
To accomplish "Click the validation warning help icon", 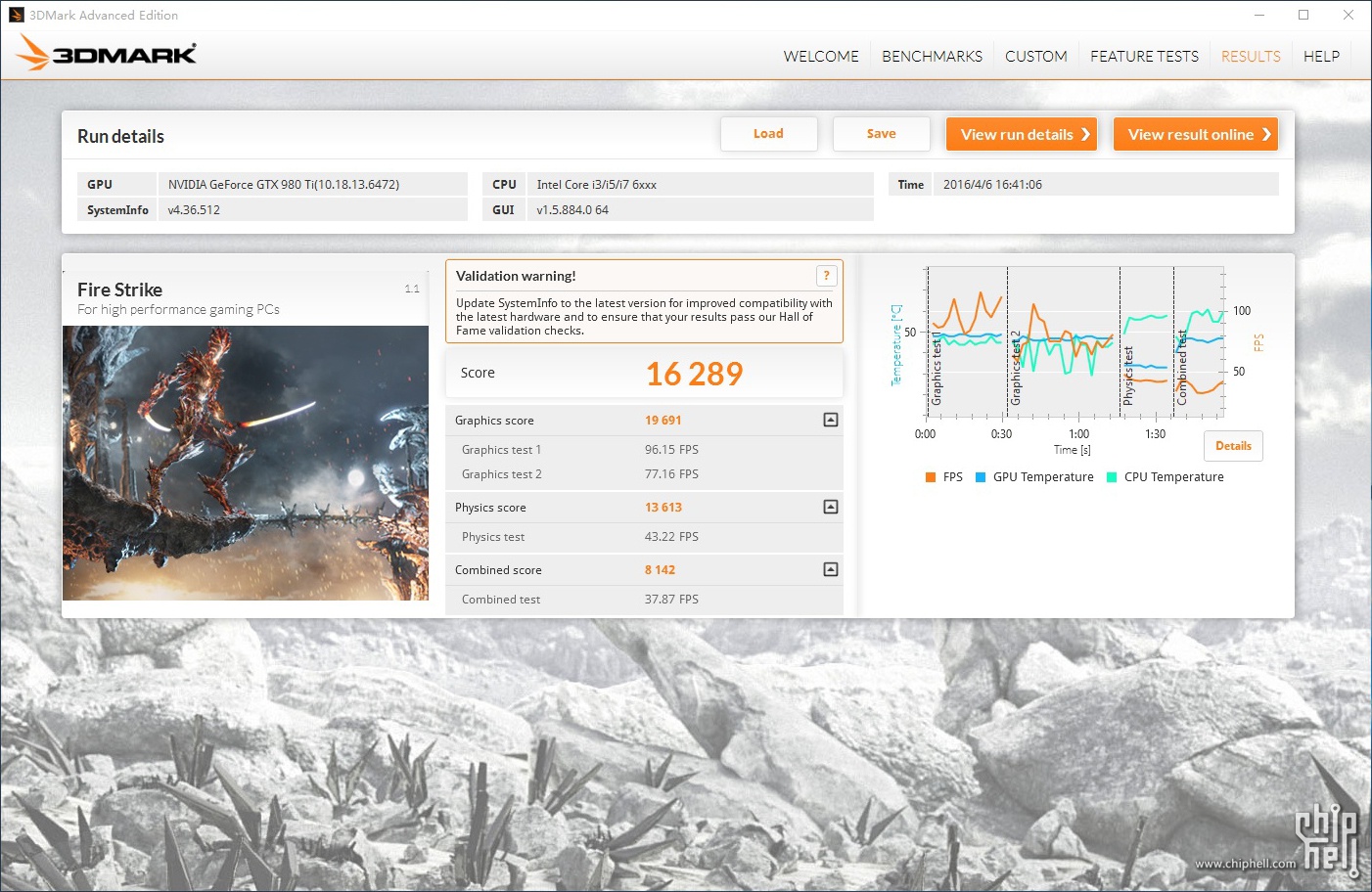I will (x=826, y=276).
